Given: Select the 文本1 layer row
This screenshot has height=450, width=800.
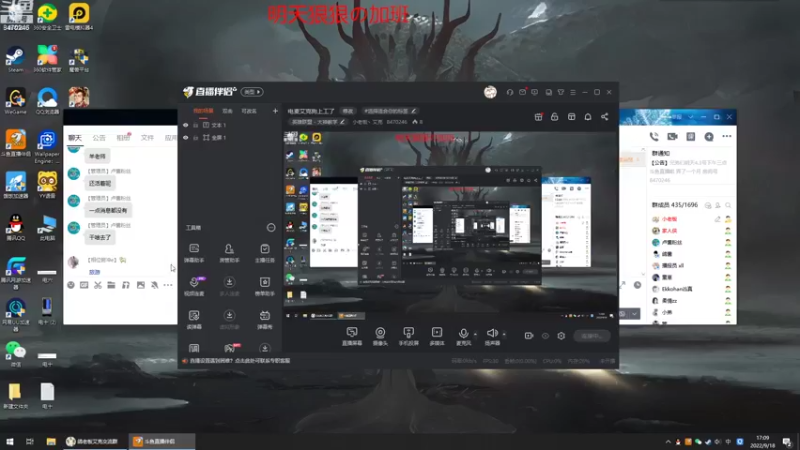Looking at the screenshot, I should [x=230, y=125].
